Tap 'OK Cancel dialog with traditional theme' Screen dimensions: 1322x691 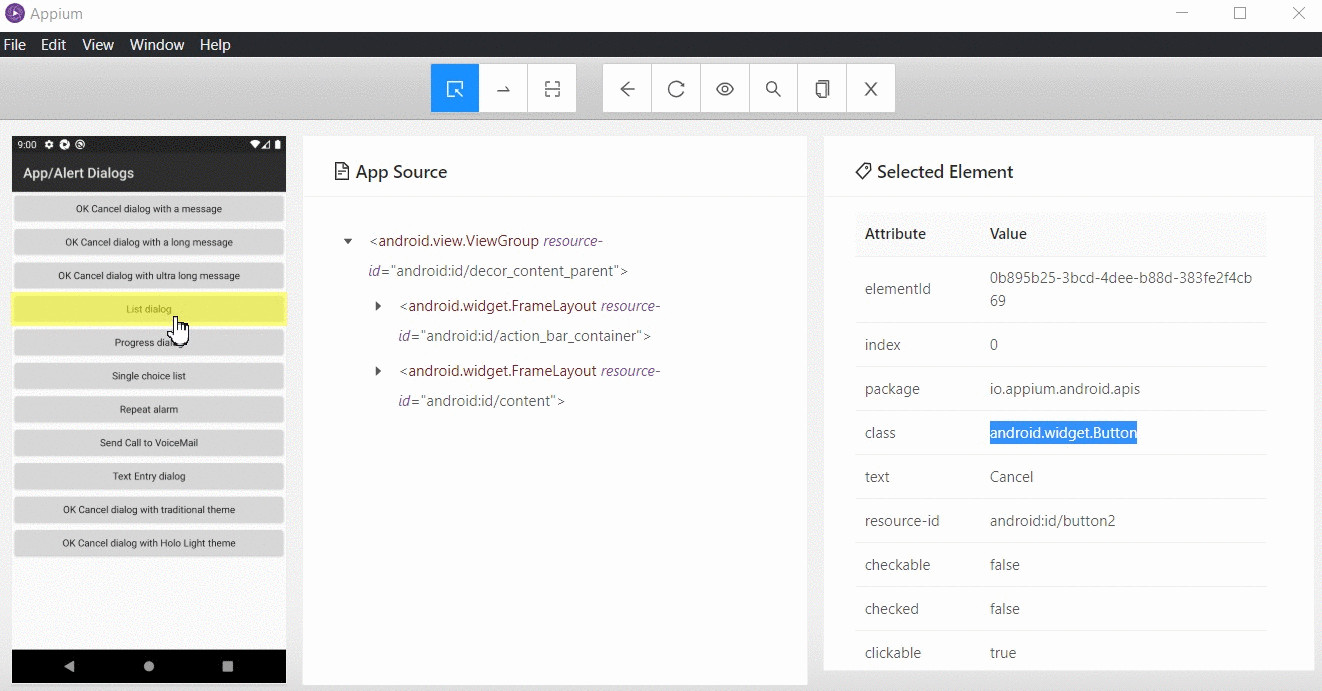(149, 510)
